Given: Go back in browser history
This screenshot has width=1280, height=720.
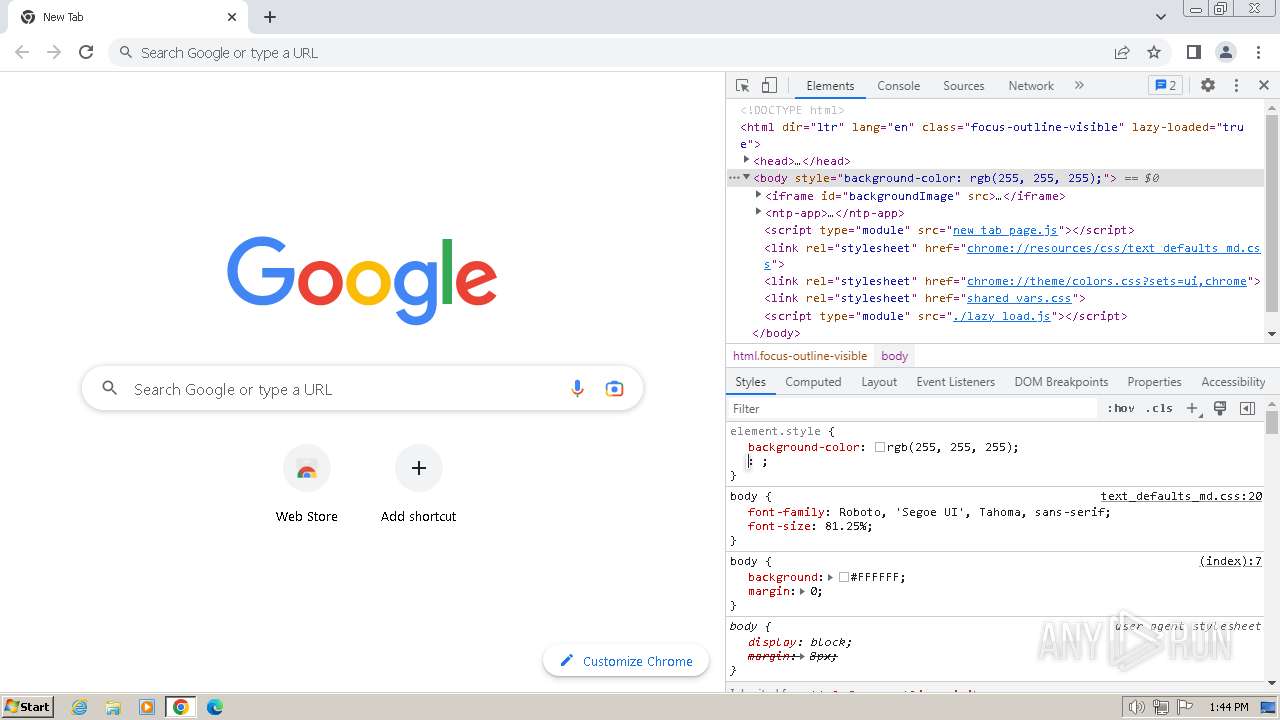Looking at the screenshot, I should coord(22,53).
